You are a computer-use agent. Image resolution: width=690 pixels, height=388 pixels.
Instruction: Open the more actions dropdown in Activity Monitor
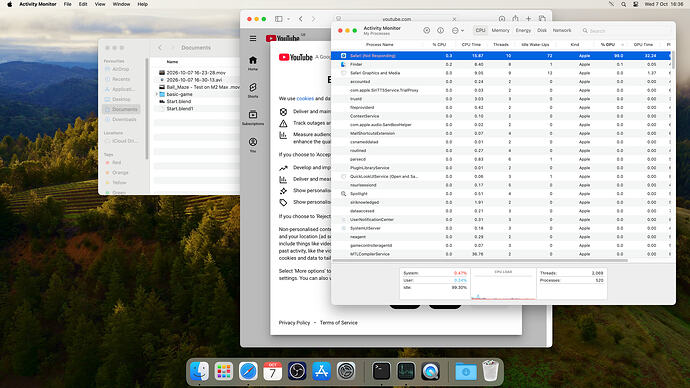[458, 30]
